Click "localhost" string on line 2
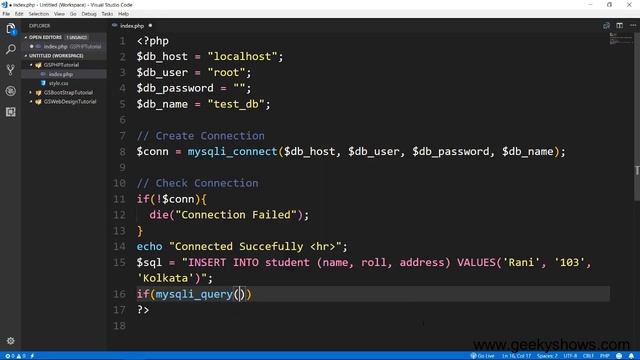The width and height of the screenshot is (640, 360). [x=242, y=56]
